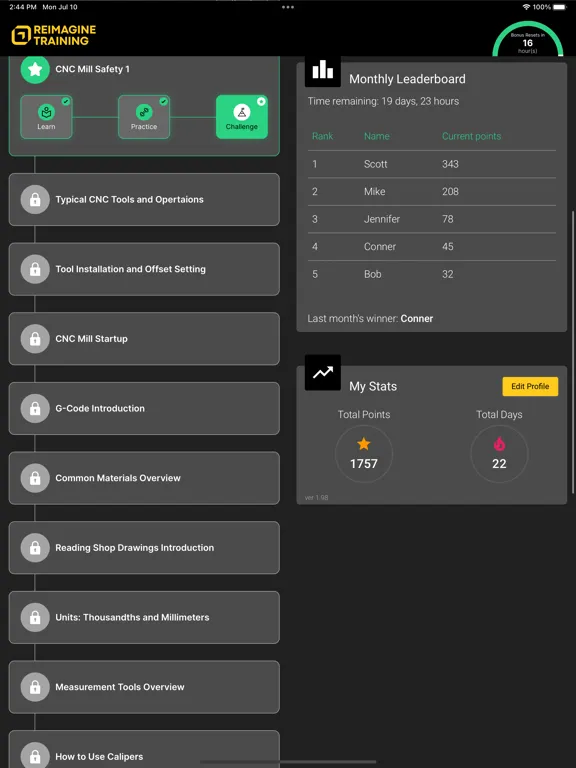This screenshot has width=576, height=768.
Task: Click the Rank column header
Action: coord(322,136)
